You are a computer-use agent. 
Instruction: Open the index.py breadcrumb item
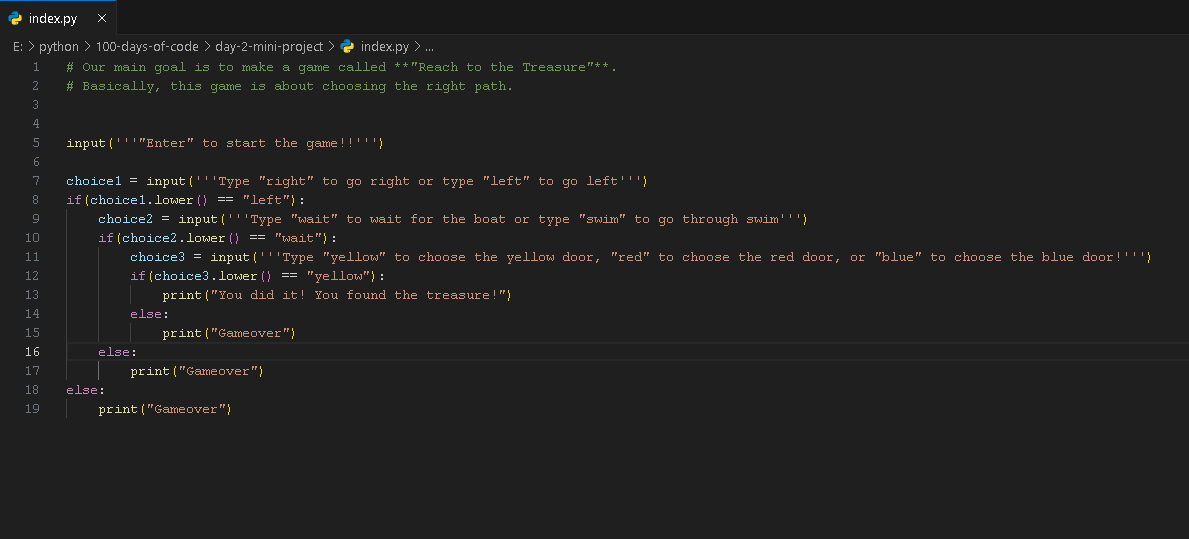pos(385,46)
